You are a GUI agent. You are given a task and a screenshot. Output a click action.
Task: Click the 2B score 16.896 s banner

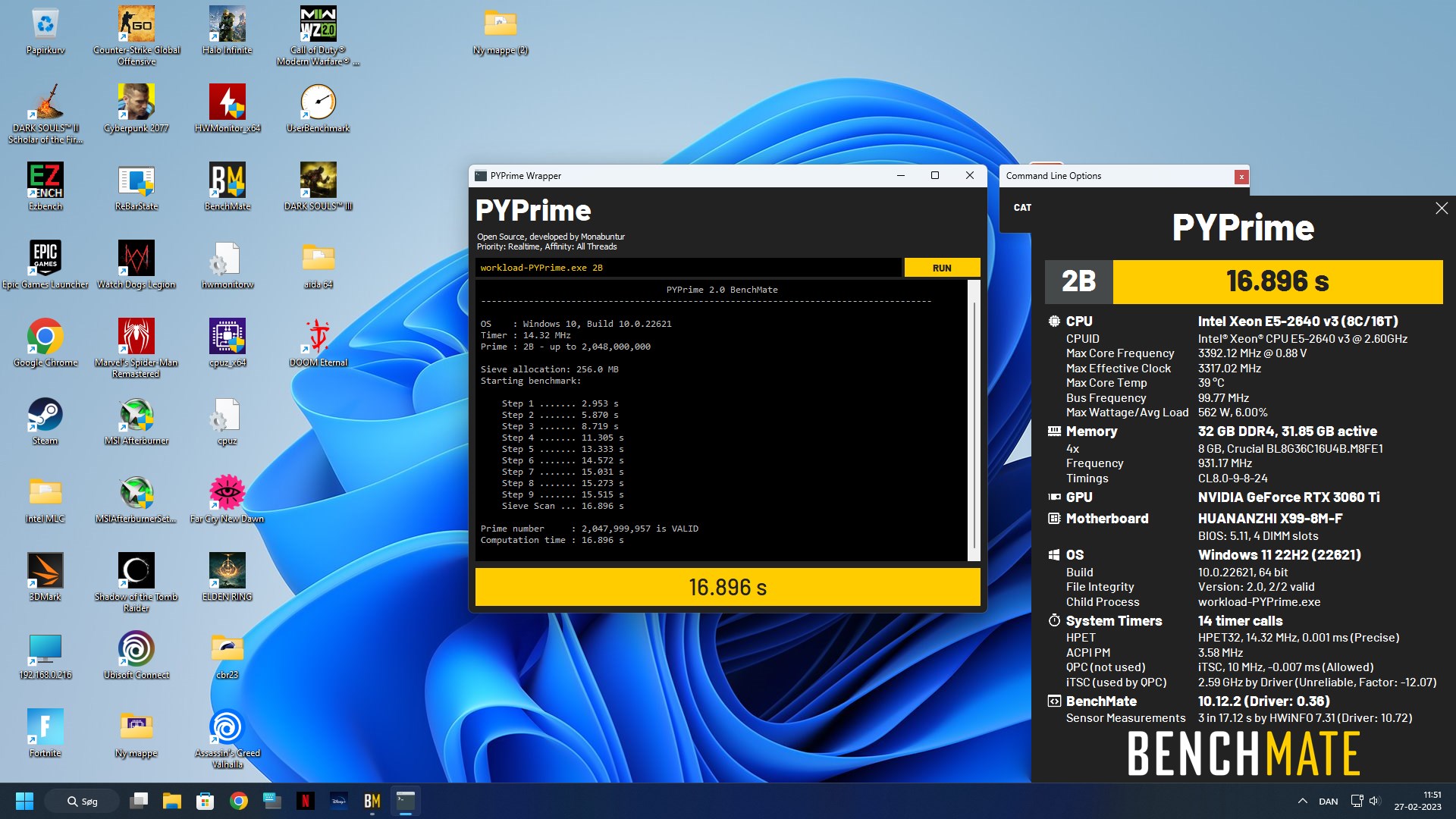coord(1244,281)
